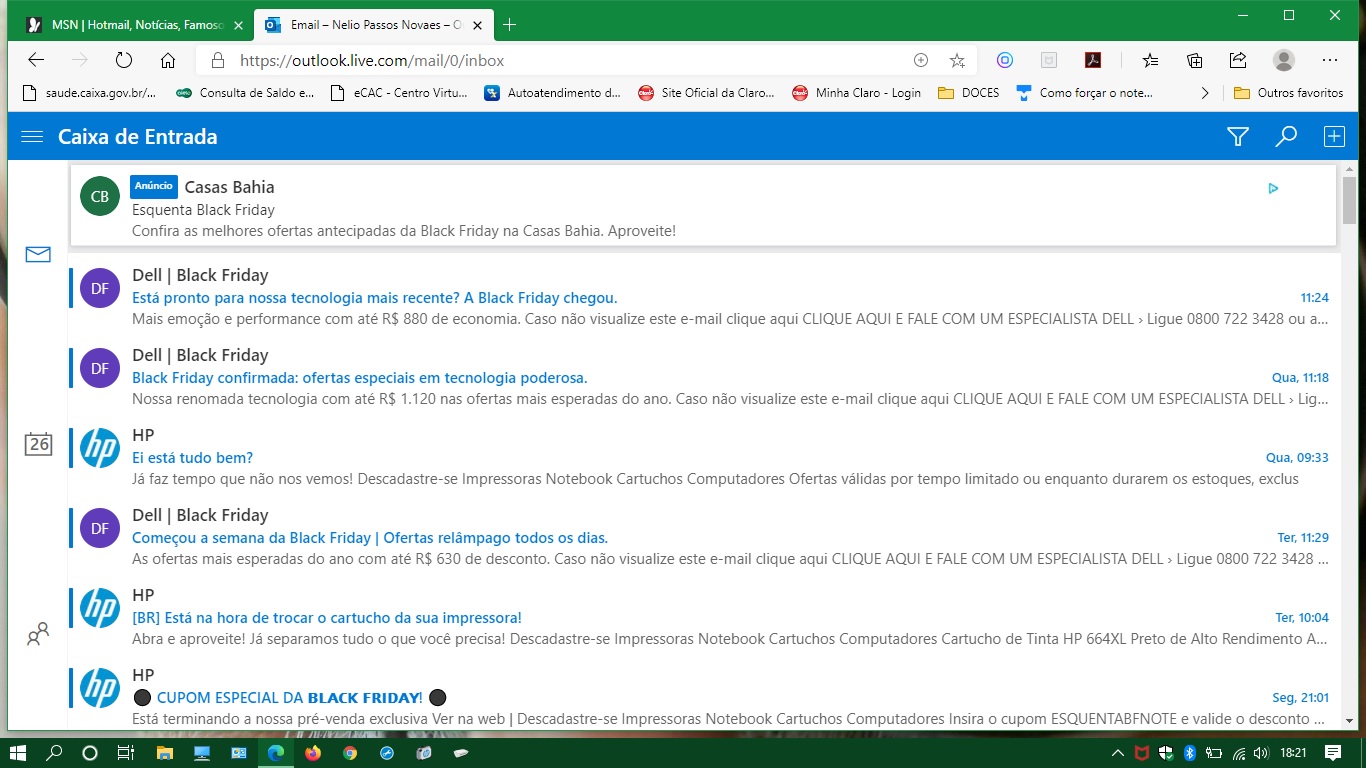Click the Caixa de Entrada title
Screen dimensions: 1366x768
coord(137,137)
